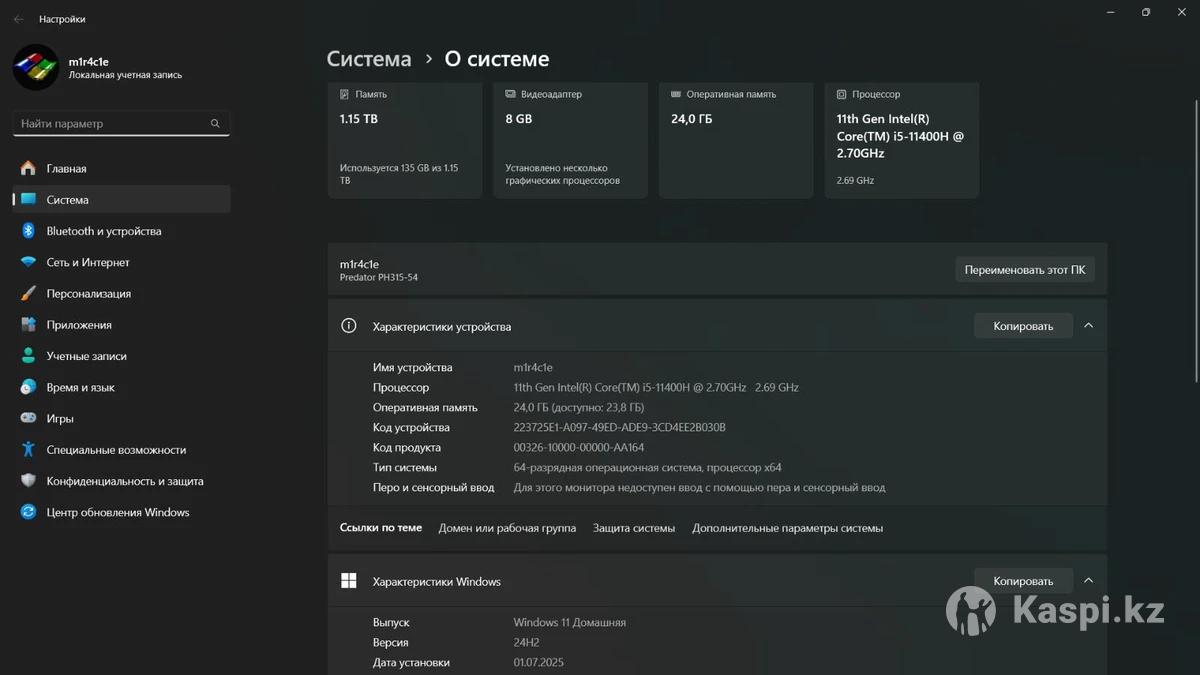The width and height of the screenshot is (1200, 675).
Task: Click the Конфиденциальность shield icon
Action: click(28, 481)
